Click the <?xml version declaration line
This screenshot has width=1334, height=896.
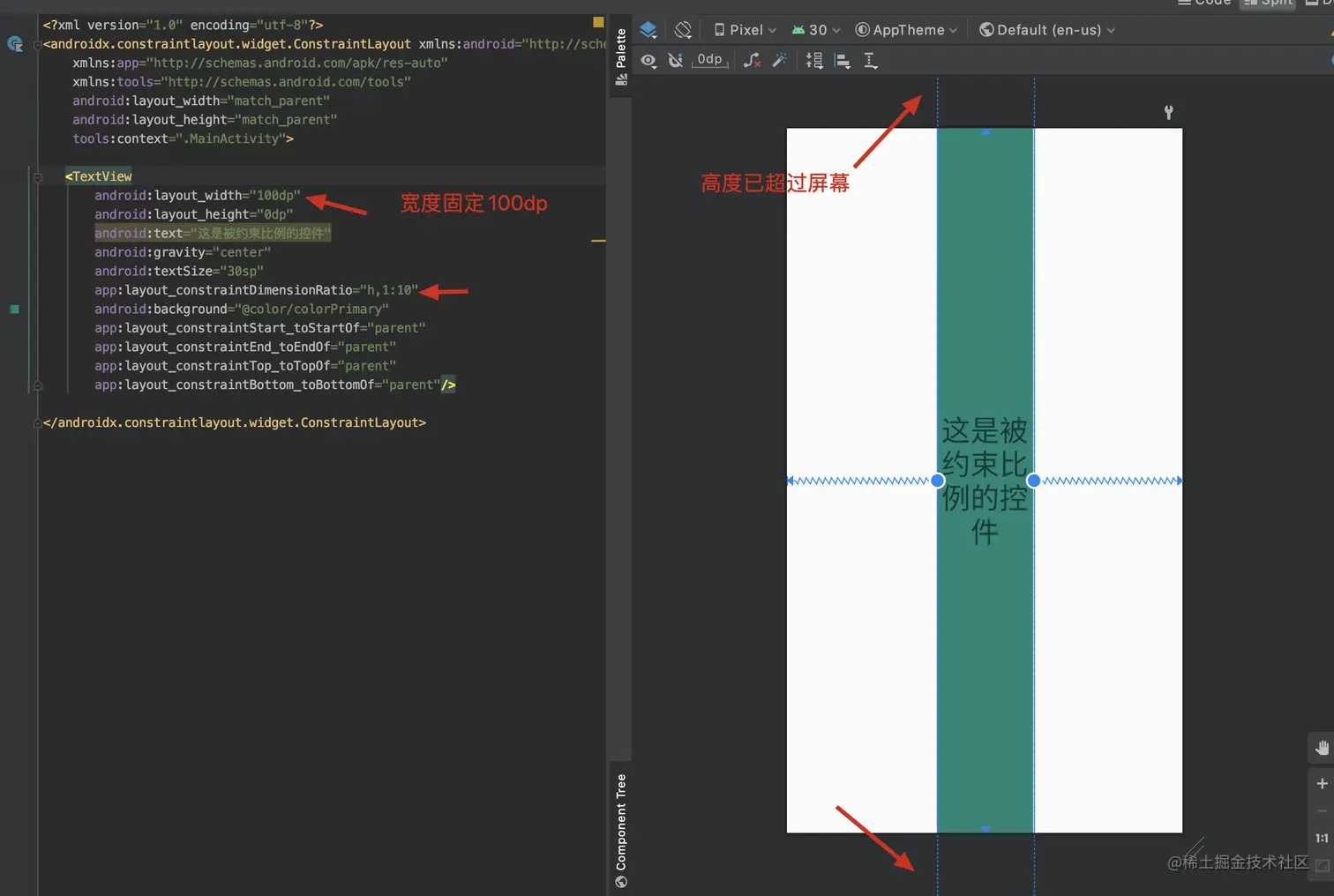click(x=183, y=25)
